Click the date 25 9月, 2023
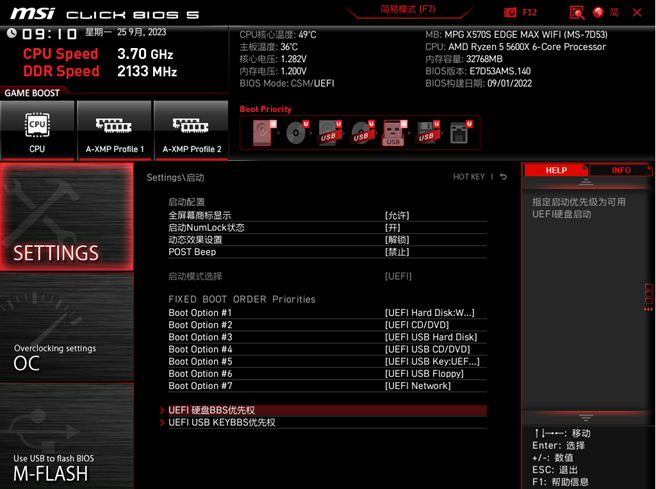Viewport: 656px width, 489px height. [141, 32]
